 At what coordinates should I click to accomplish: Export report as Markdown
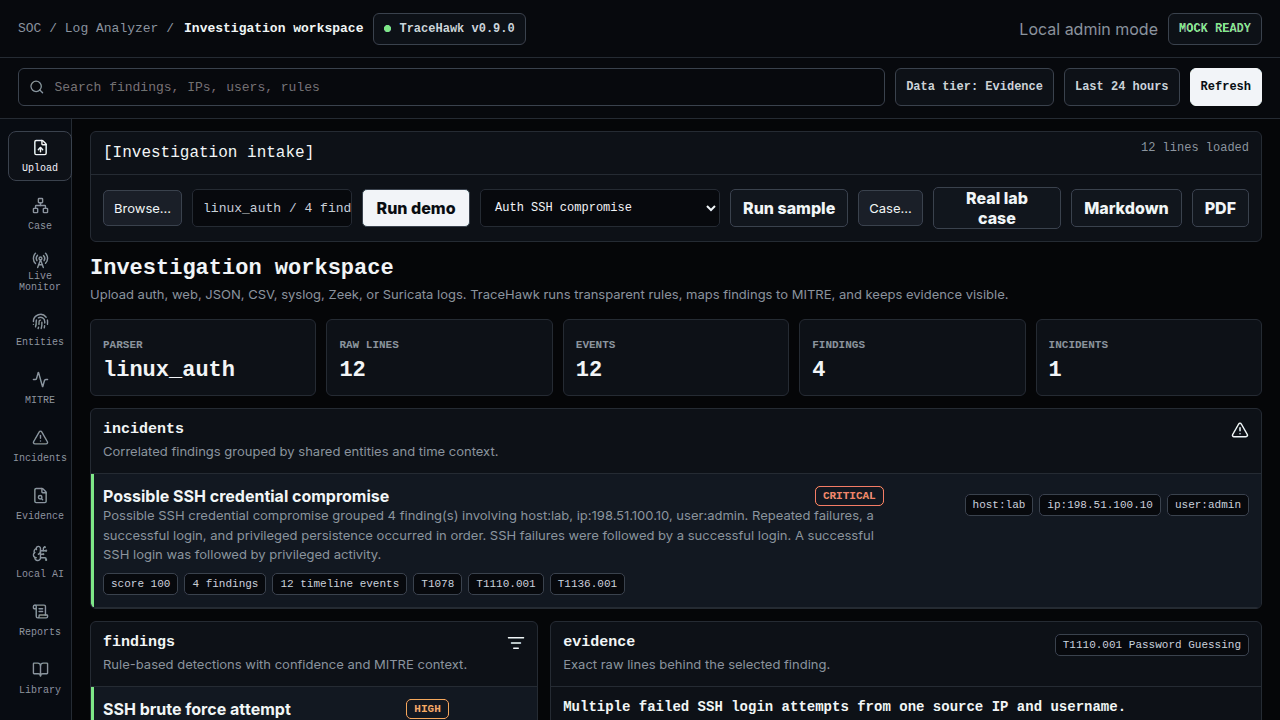click(1126, 208)
